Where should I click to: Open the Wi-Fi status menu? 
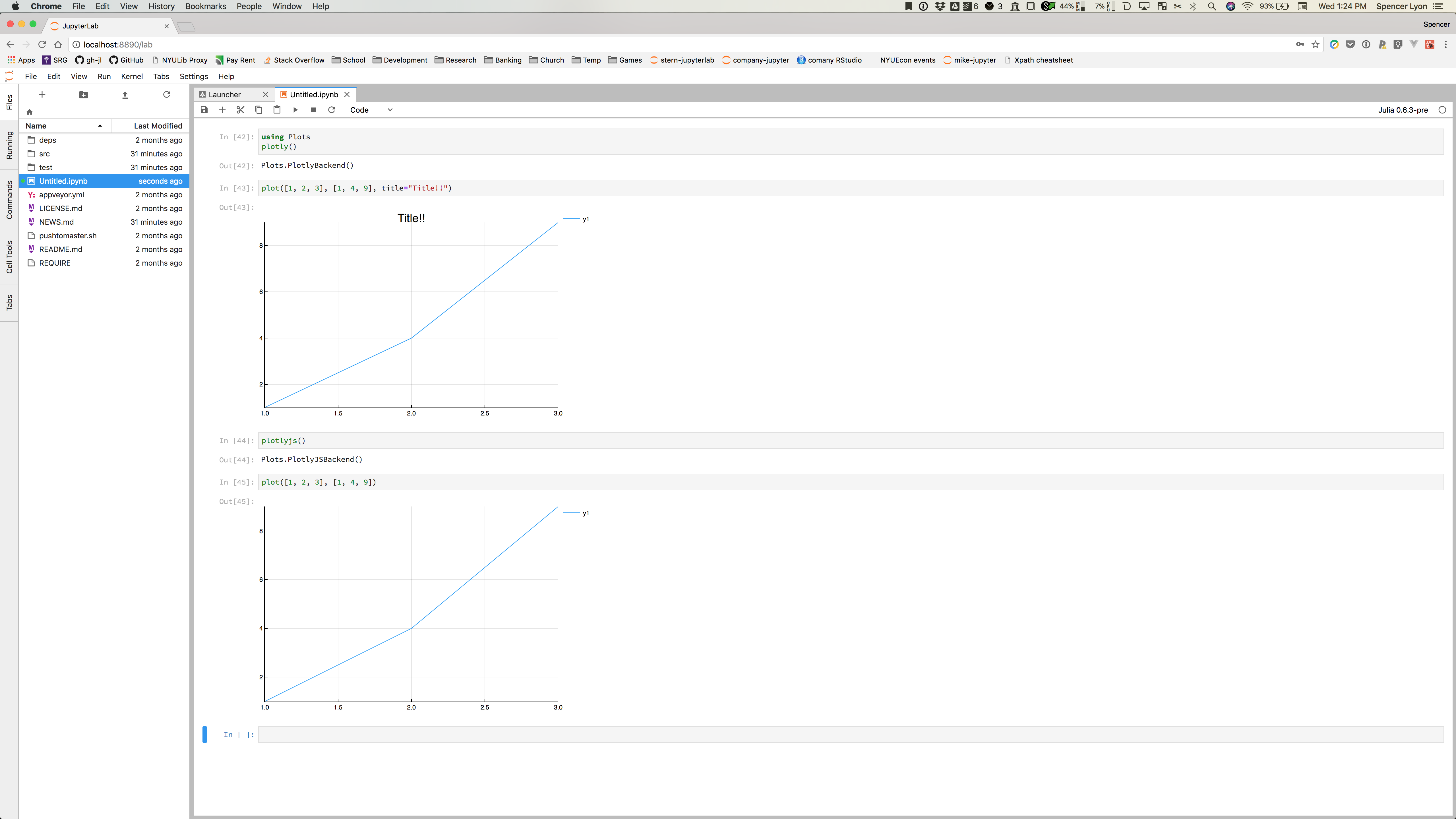click(1248, 6)
